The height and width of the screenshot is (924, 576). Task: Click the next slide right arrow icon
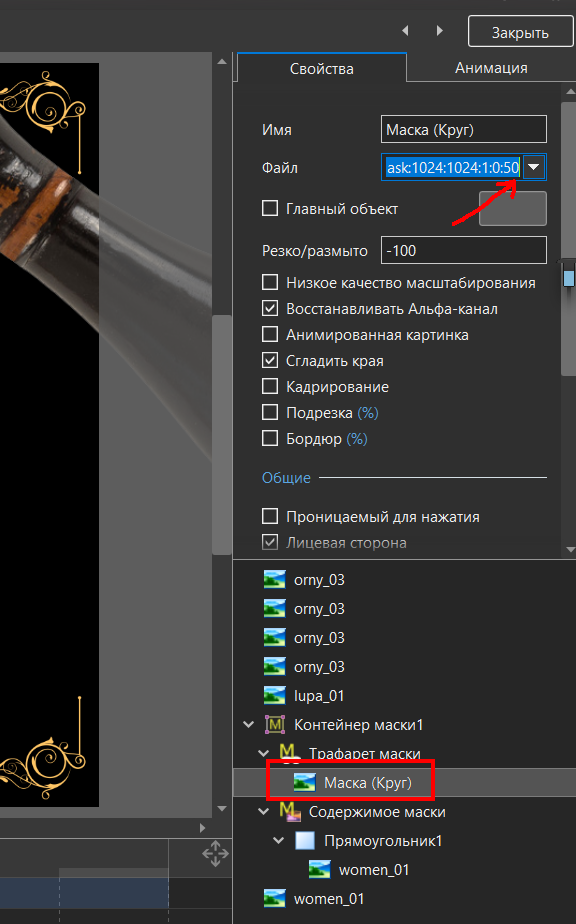440,31
